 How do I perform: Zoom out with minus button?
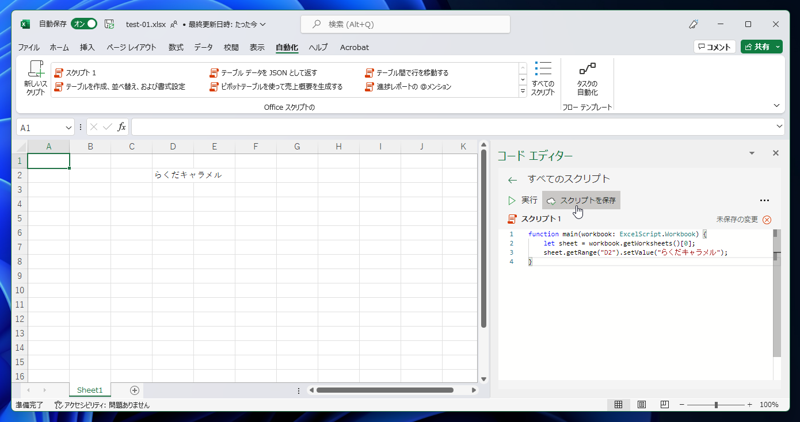pos(682,405)
